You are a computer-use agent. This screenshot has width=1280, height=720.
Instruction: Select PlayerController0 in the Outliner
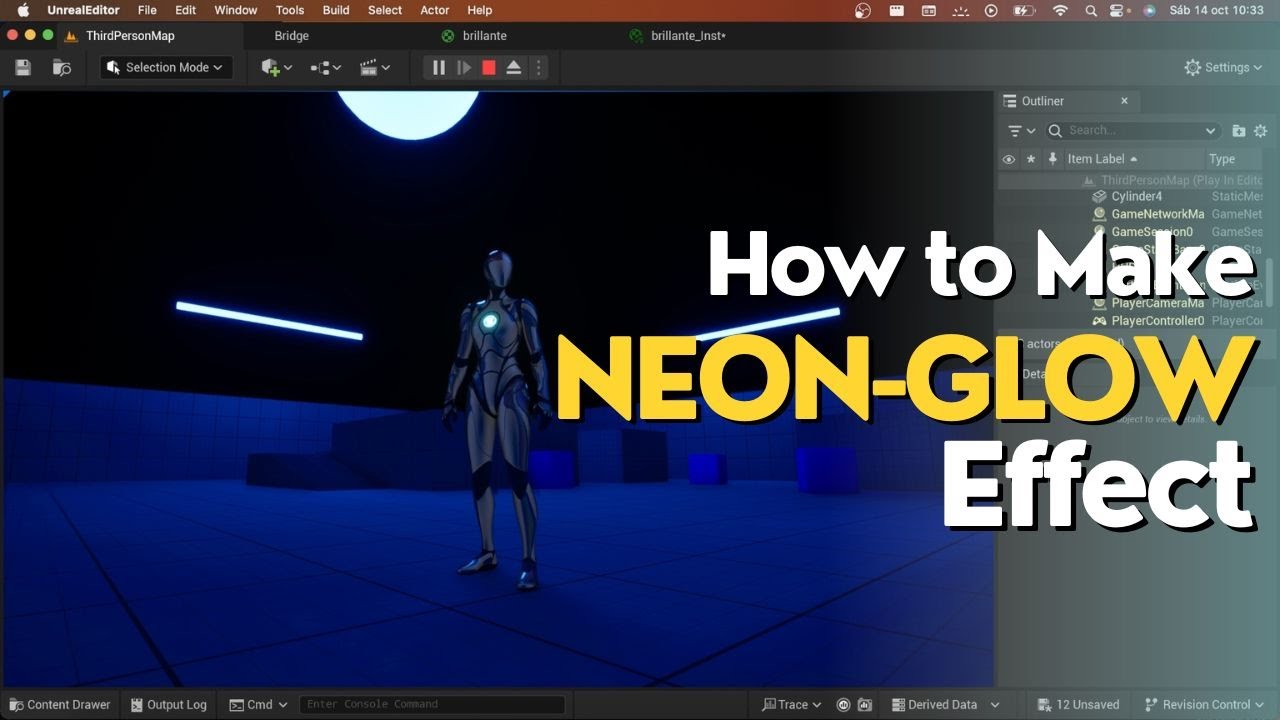click(1157, 321)
